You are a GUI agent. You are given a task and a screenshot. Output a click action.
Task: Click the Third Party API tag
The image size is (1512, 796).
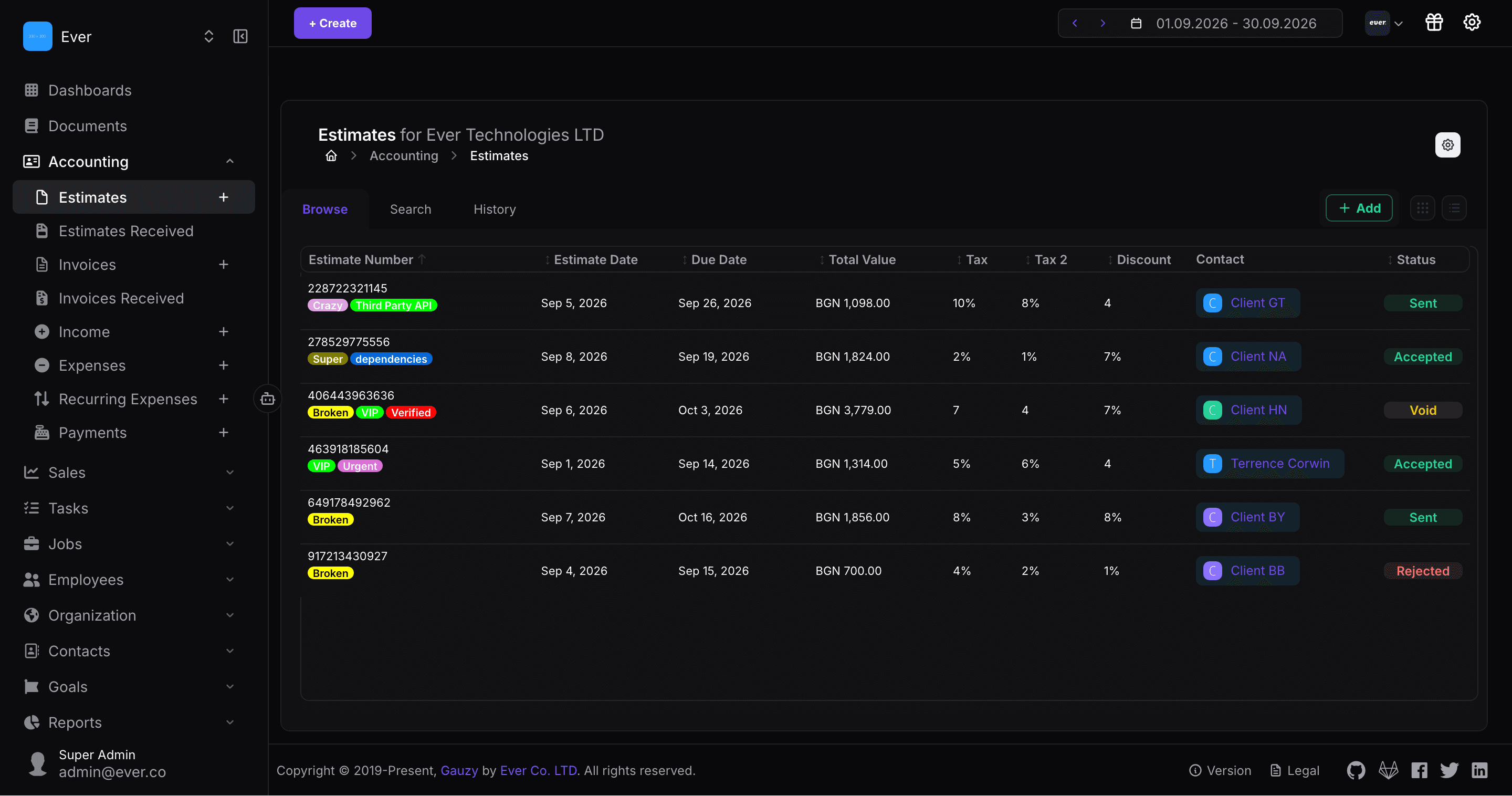click(x=393, y=305)
